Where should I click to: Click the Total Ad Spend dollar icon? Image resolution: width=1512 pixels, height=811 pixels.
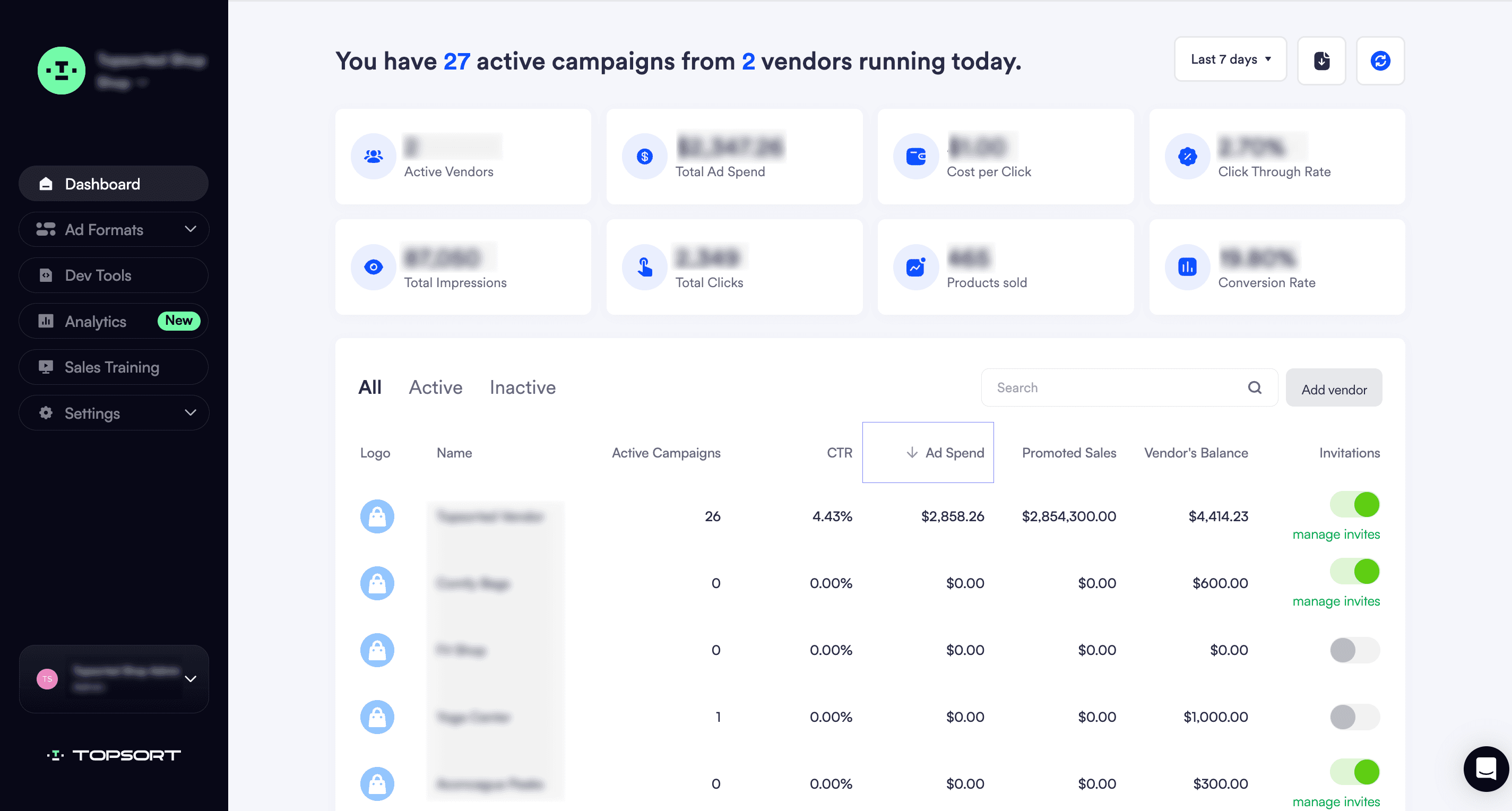[644, 156]
